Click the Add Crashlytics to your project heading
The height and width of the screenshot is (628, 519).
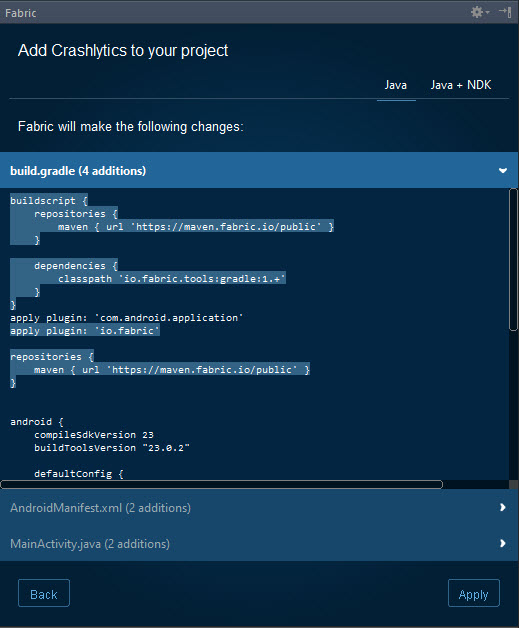[123, 51]
